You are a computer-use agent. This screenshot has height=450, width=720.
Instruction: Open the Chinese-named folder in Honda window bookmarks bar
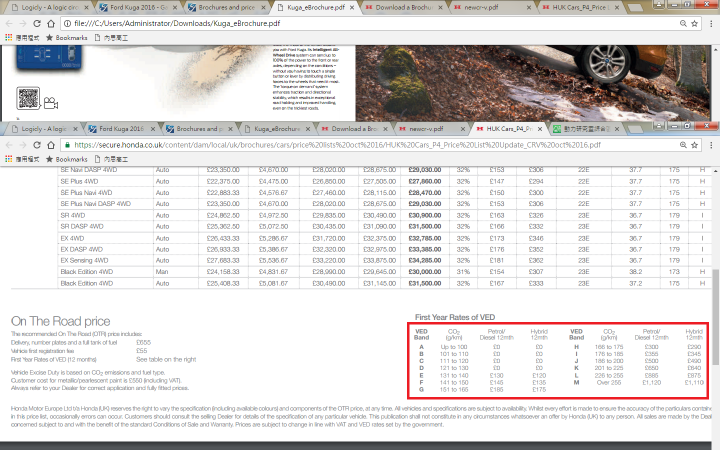click(x=111, y=159)
